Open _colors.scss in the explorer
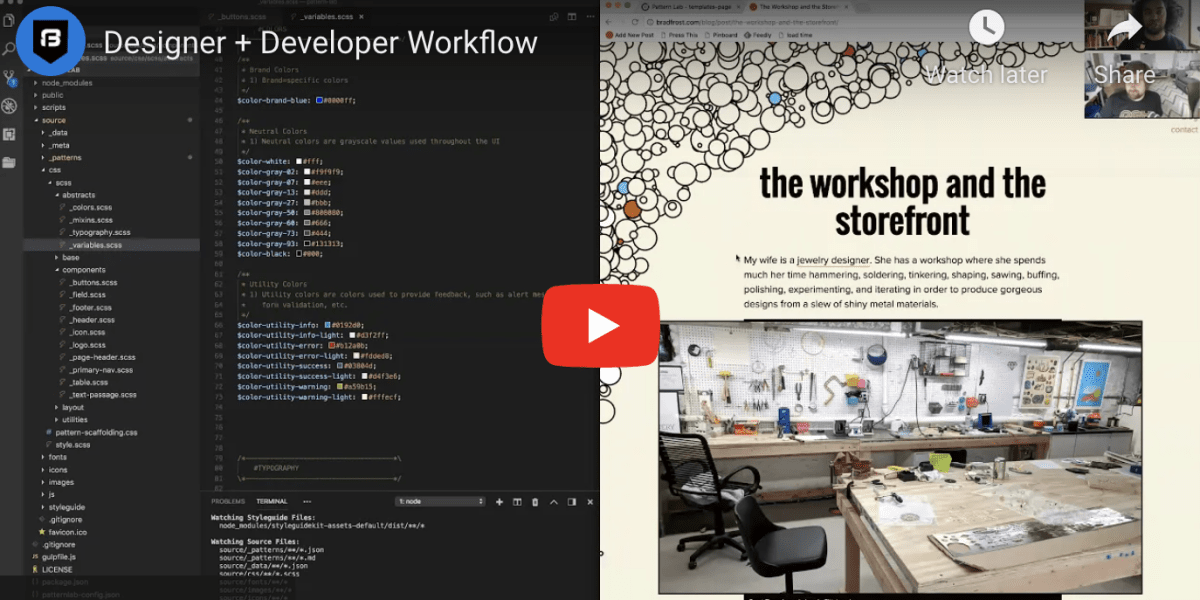1200x600 pixels. click(x=91, y=207)
